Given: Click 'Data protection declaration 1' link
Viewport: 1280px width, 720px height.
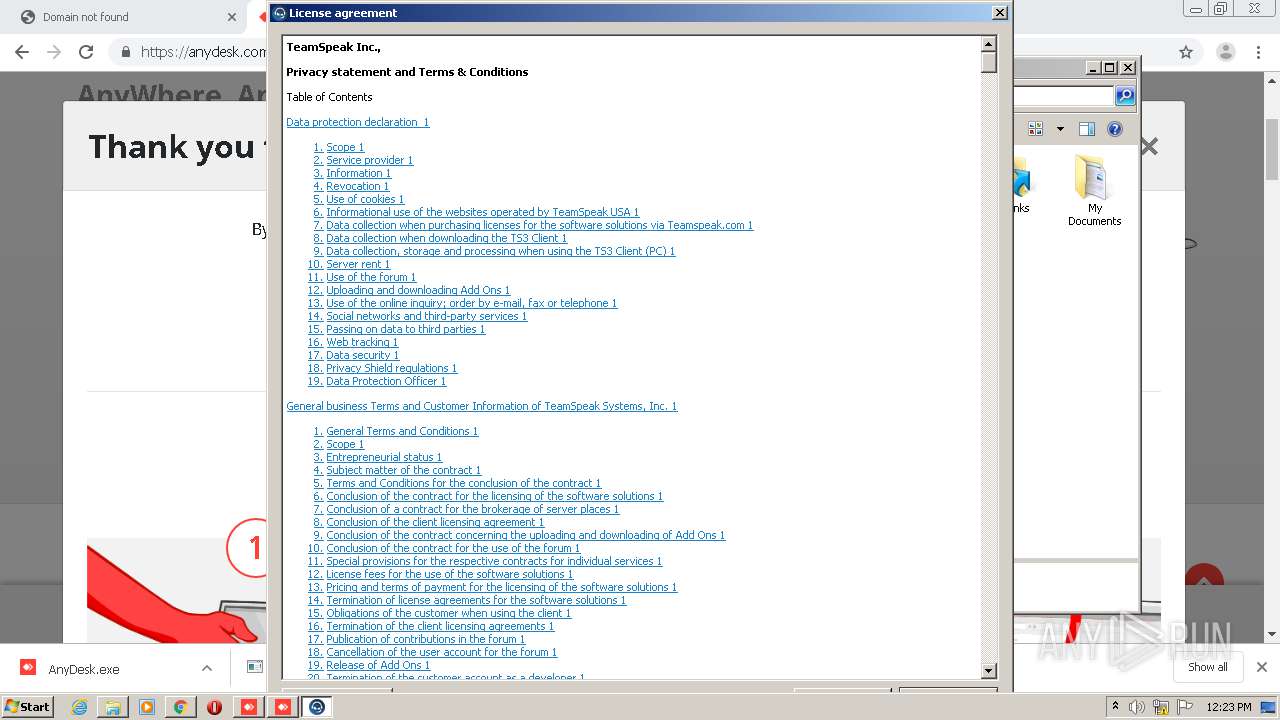Looking at the screenshot, I should tap(357, 122).
